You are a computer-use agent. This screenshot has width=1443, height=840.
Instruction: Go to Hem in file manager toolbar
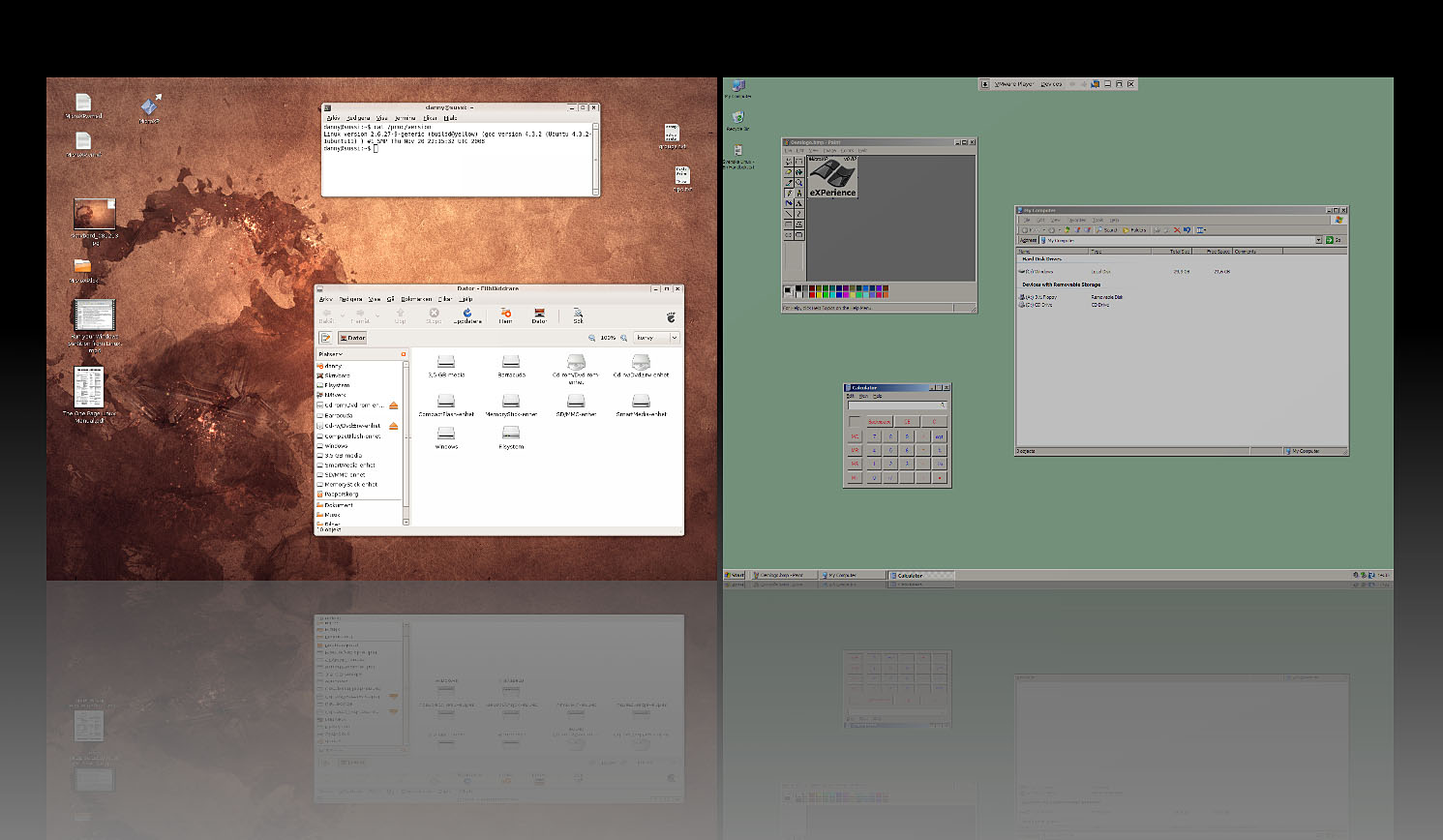click(x=505, y=315)
